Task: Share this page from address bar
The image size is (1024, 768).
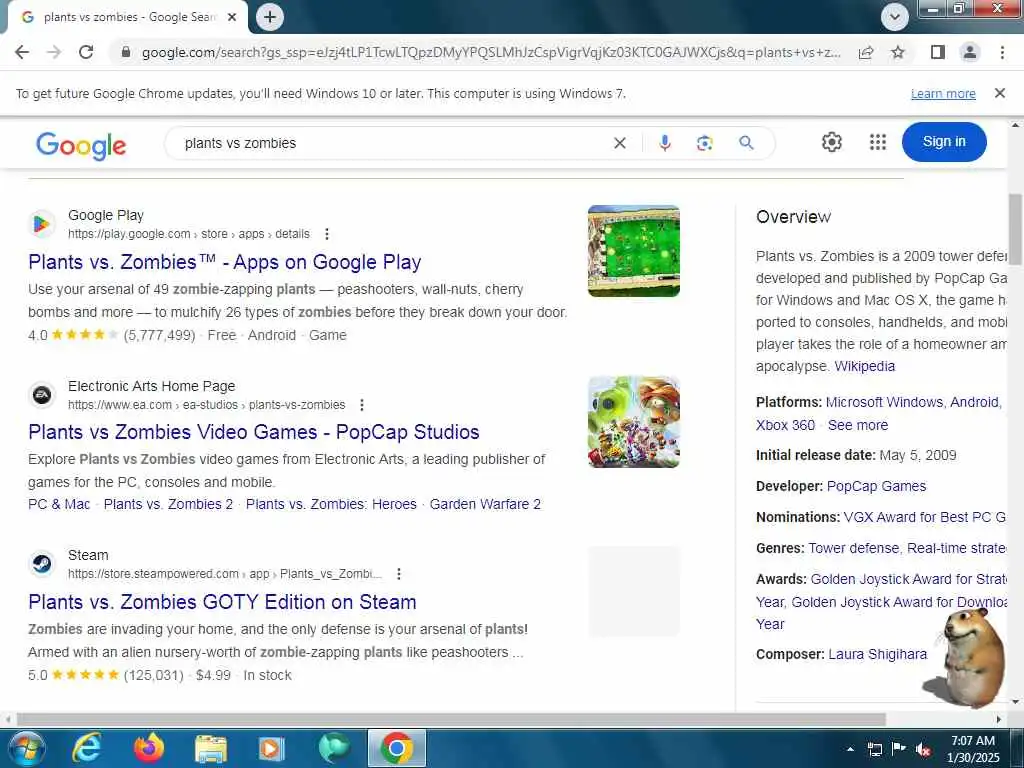Action: [x=866, y=52]
